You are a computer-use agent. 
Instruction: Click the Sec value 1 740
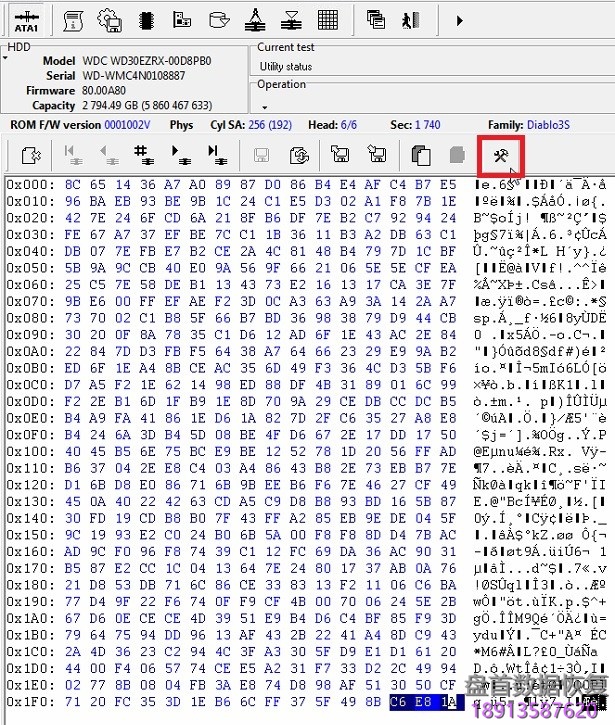coord(427,125)
